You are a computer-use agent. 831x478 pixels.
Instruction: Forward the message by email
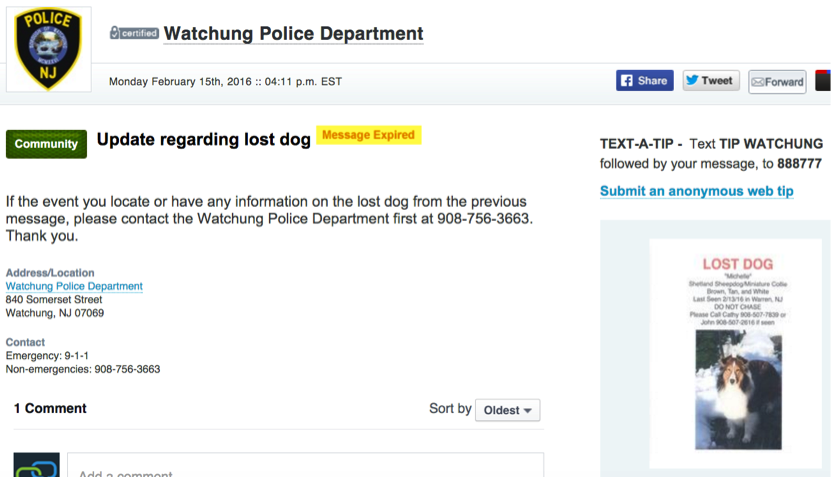(x=777, y=82)
